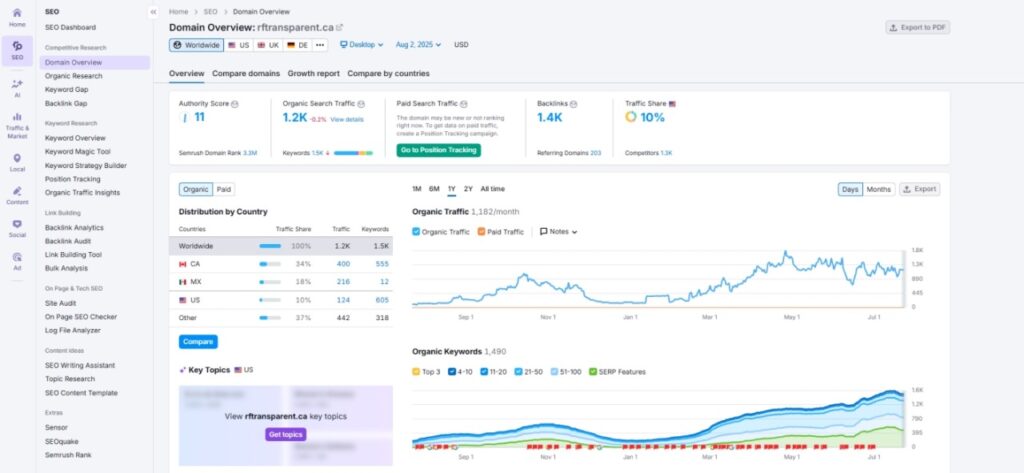Open external link icon beside rftransparent.ca

point(339,28)
